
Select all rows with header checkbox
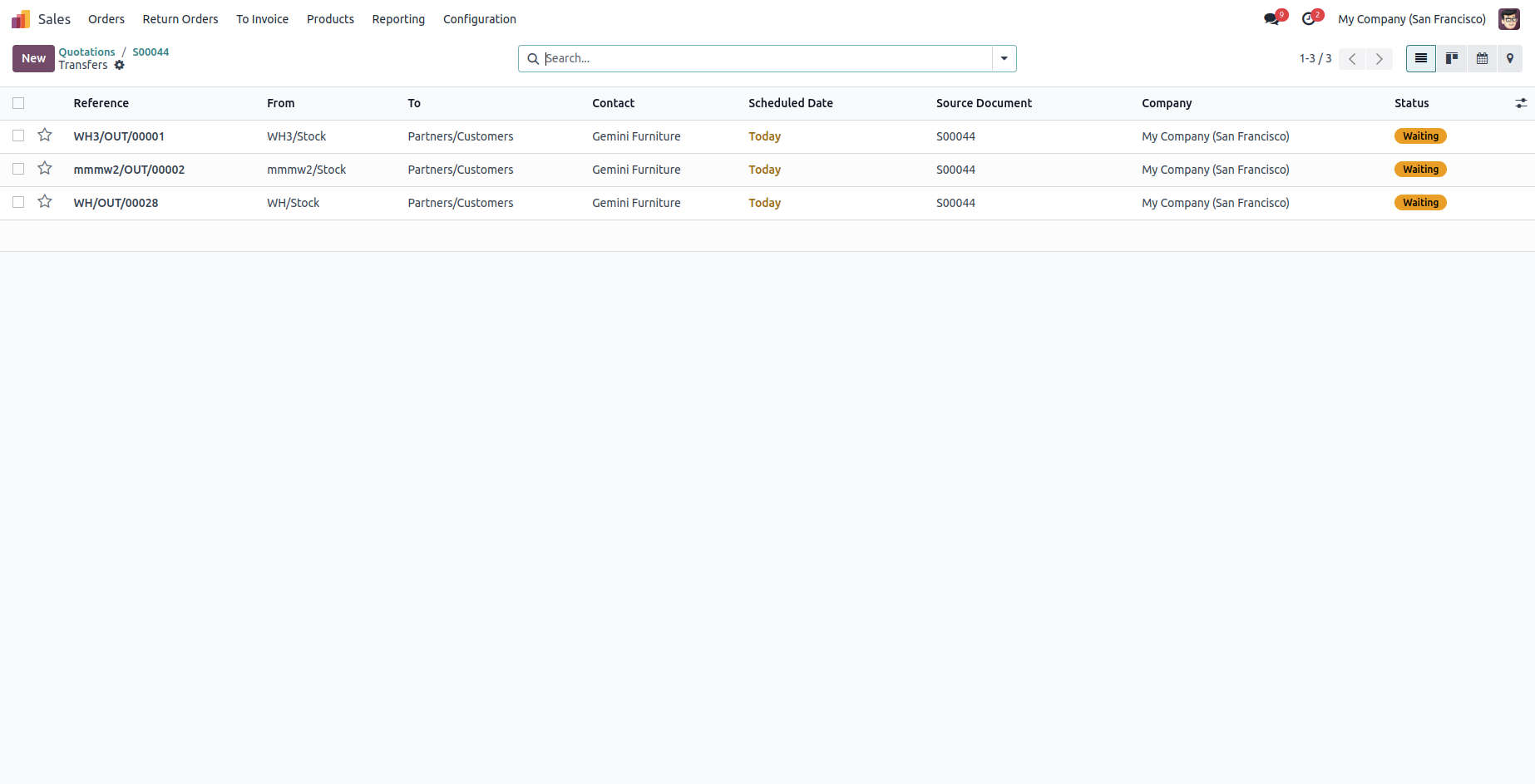(x=18, y=103)
